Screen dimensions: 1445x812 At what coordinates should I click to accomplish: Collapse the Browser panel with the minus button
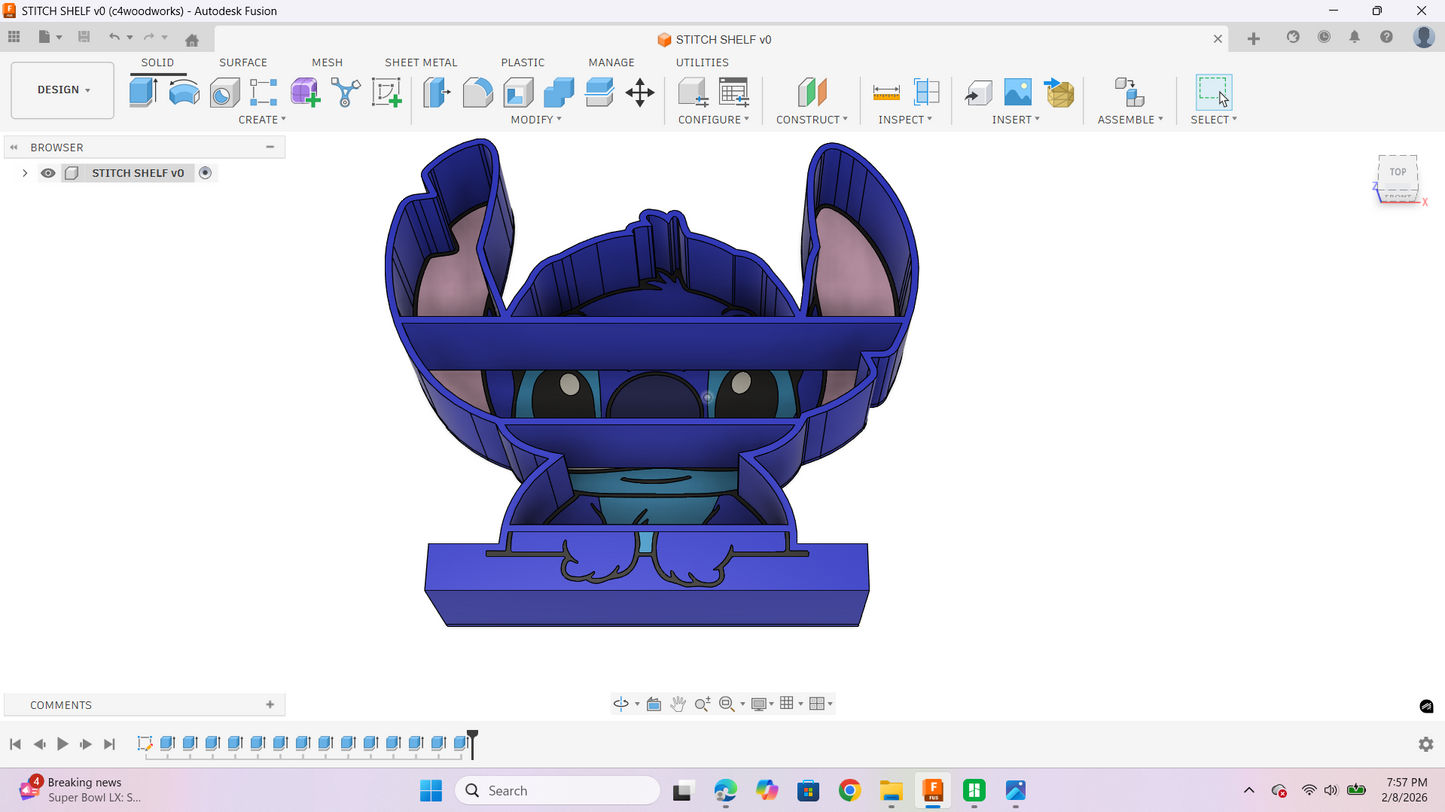pos(270,147)
